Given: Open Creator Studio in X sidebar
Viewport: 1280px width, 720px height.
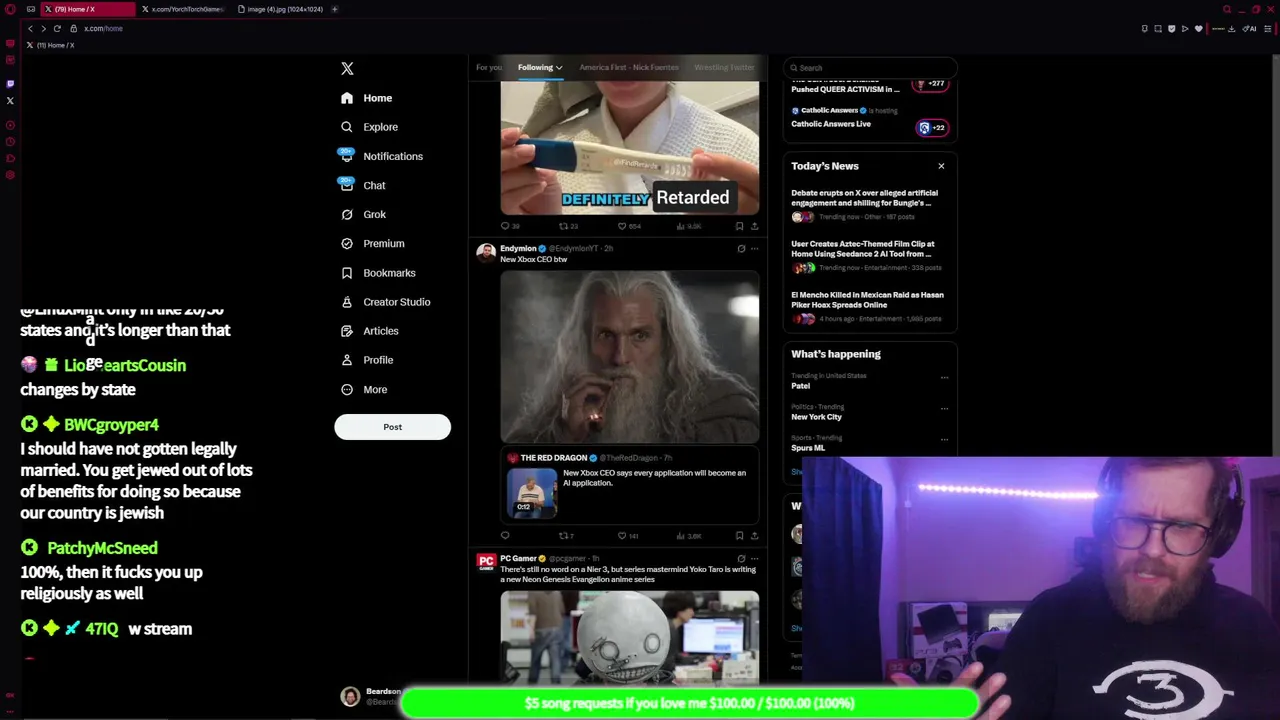Looking at the screenshot, I should tap(385, 302).
